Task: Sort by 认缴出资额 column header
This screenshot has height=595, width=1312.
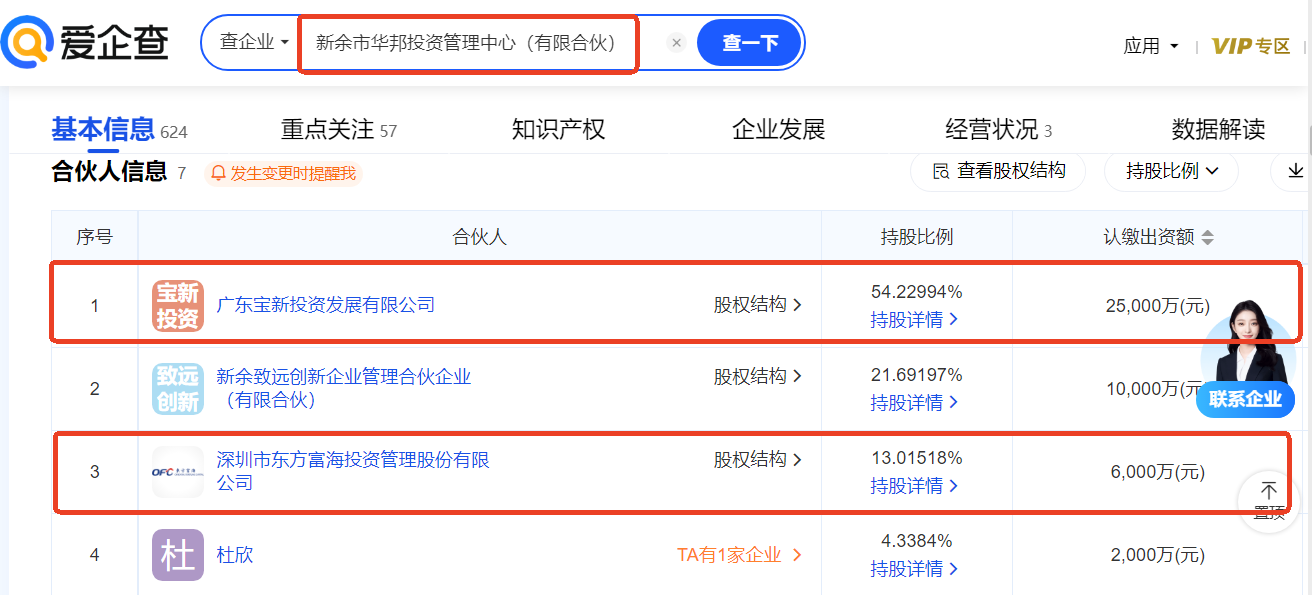Action: (1158, 237)
